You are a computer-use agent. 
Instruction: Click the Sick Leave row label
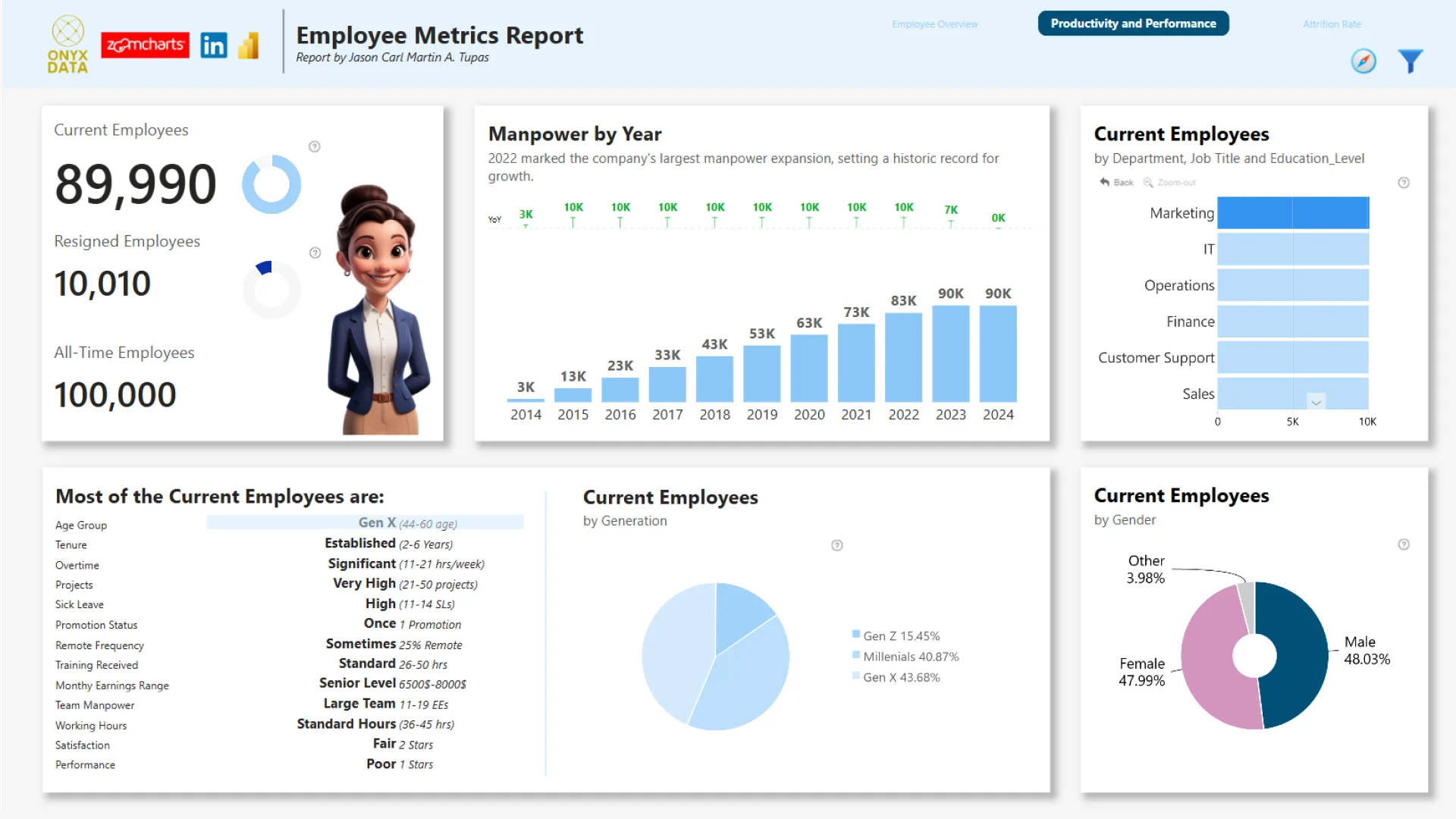click(80, 604)
